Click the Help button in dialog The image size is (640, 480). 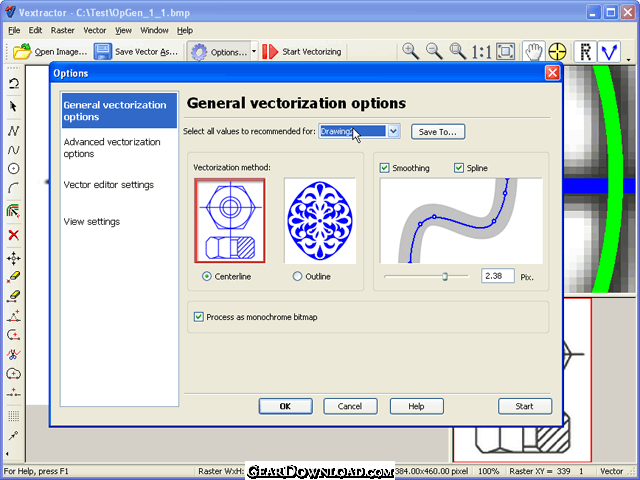pyautogui.click(x=416, y=406)
